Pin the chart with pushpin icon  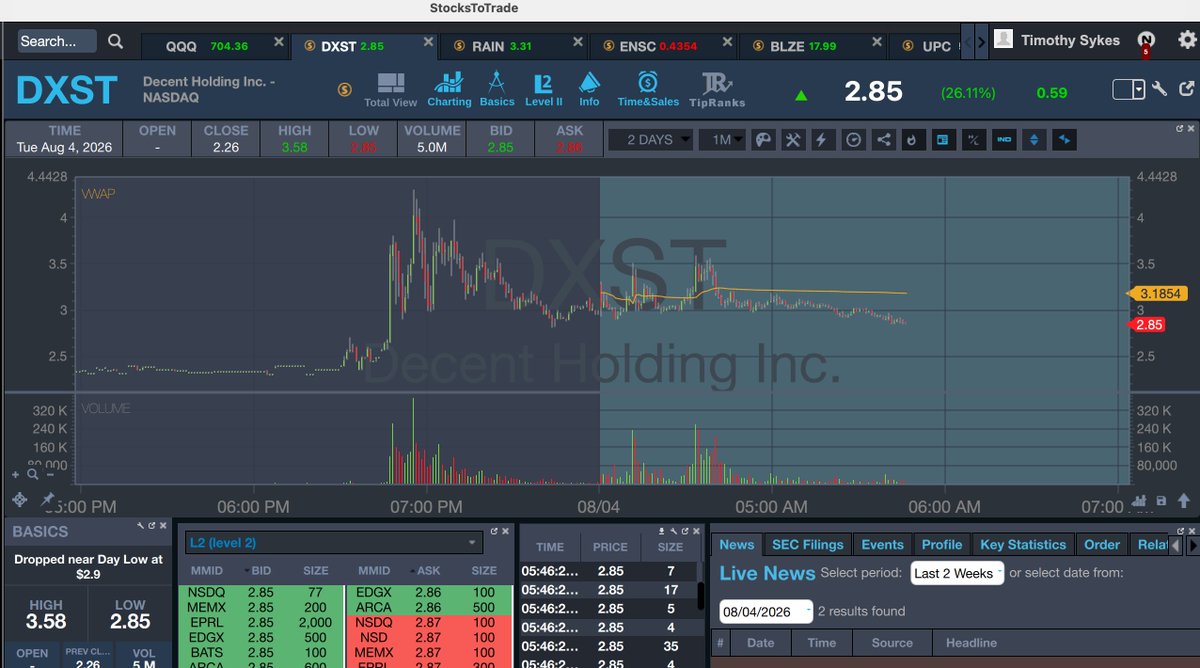tap(47, 499)
